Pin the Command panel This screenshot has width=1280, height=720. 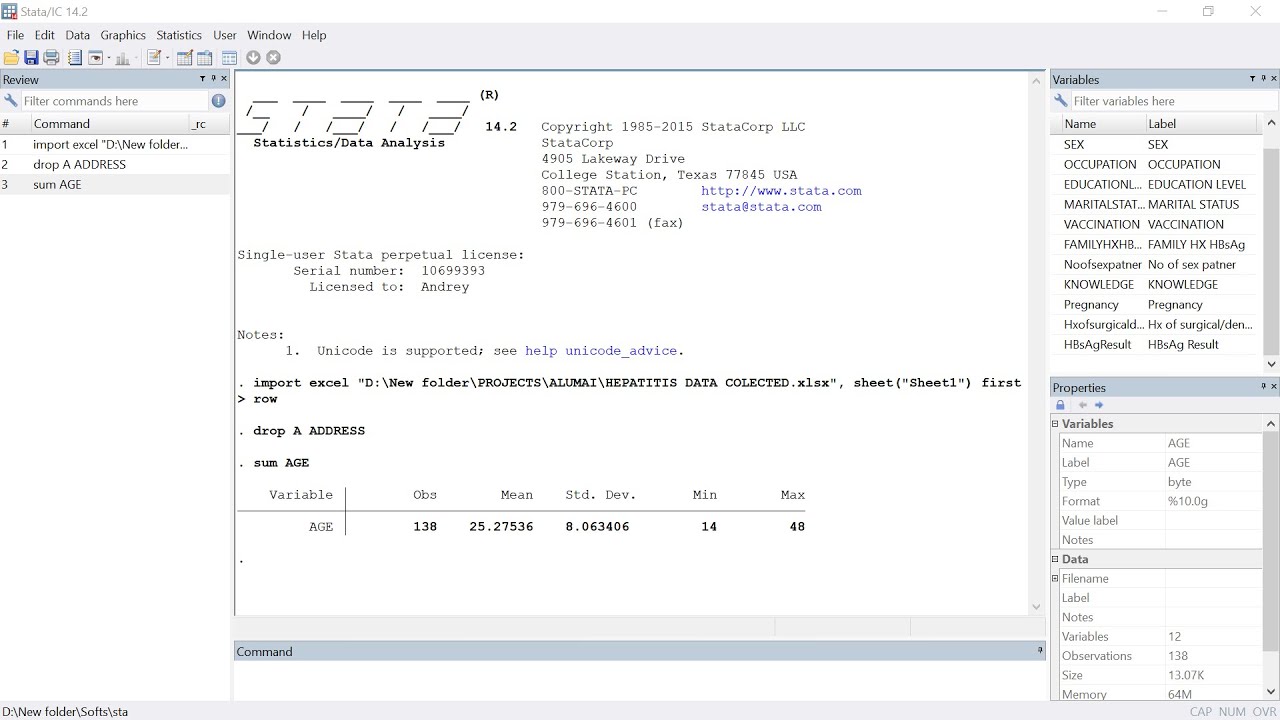point(1040,651)
